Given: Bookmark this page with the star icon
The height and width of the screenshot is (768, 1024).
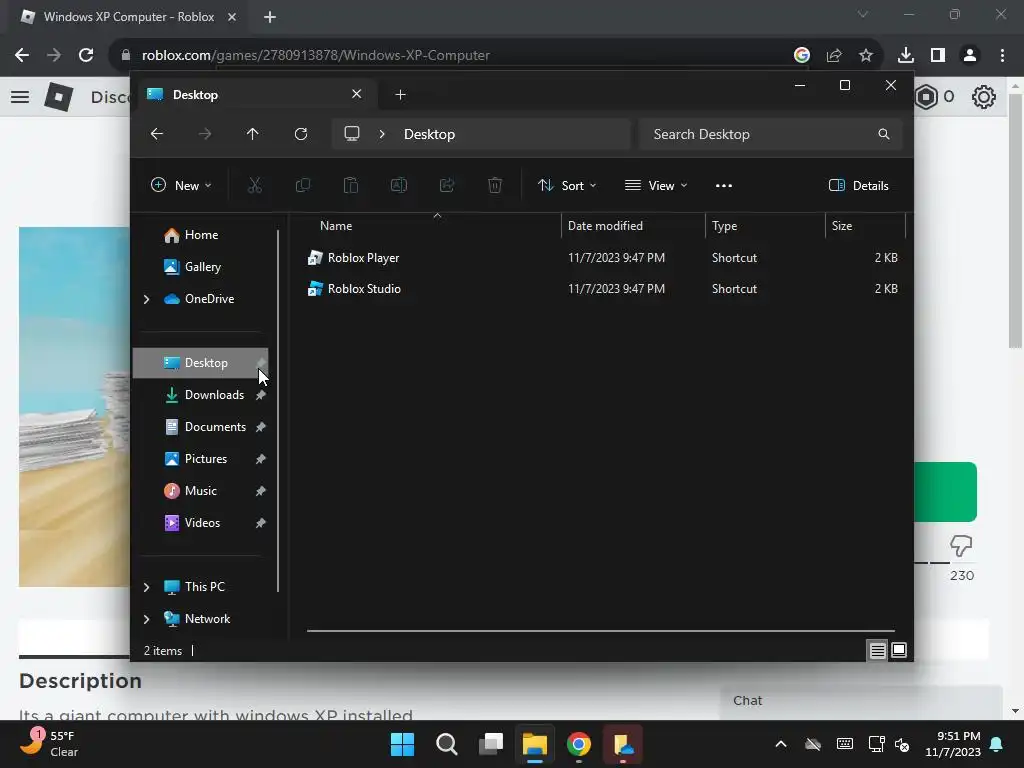Looking at the screenshot, I should (866, 55).
